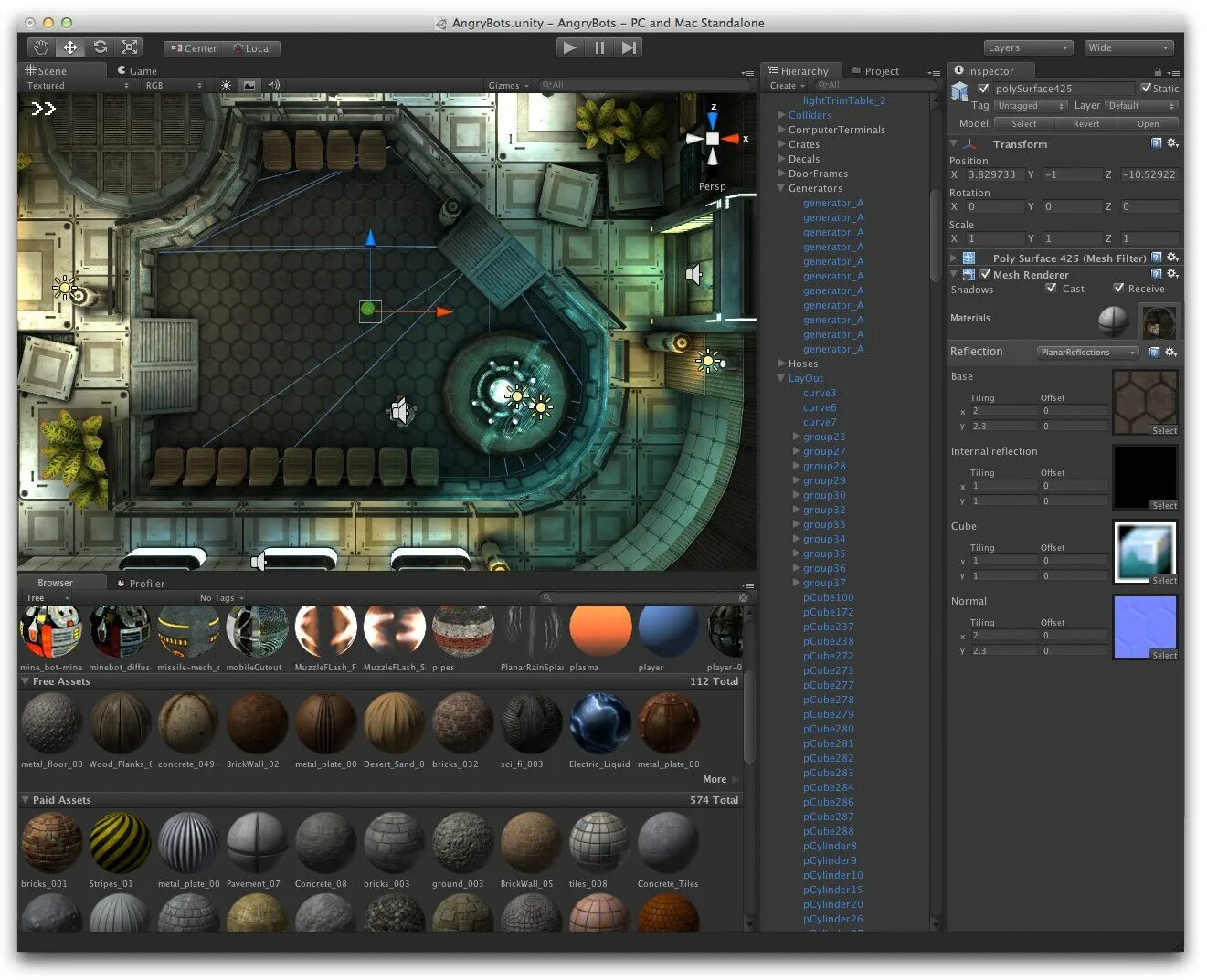Toggle scene audio speaker icon
The width and height of the screenshot is (1207, 980).
tap(273, 85)
